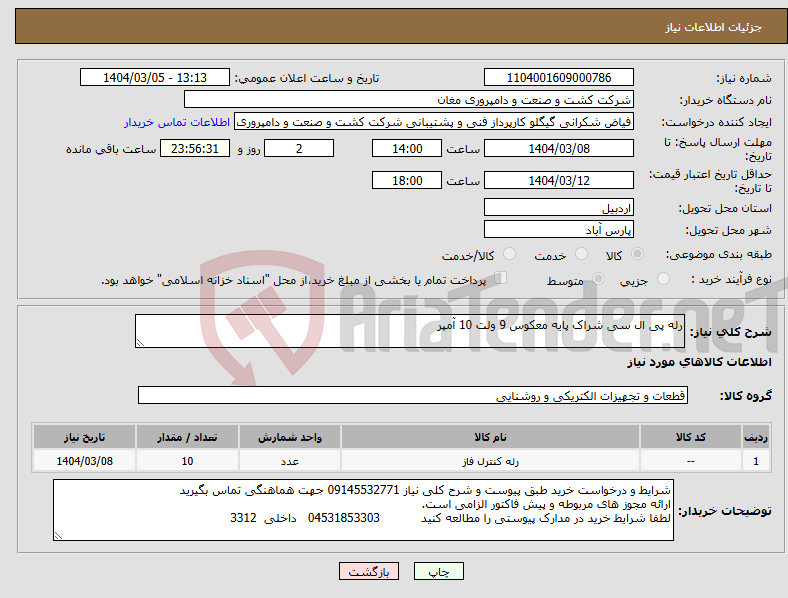
Task: Click the resize handle of description textarea
Action: click(x=140, y=343)
